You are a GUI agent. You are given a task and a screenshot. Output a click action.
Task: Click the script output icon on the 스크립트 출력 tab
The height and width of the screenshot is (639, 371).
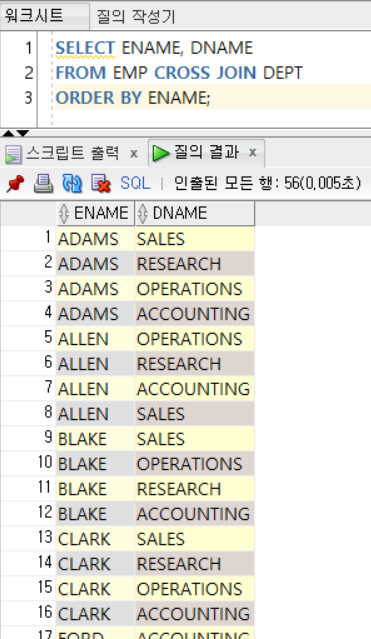click(13, 154)
